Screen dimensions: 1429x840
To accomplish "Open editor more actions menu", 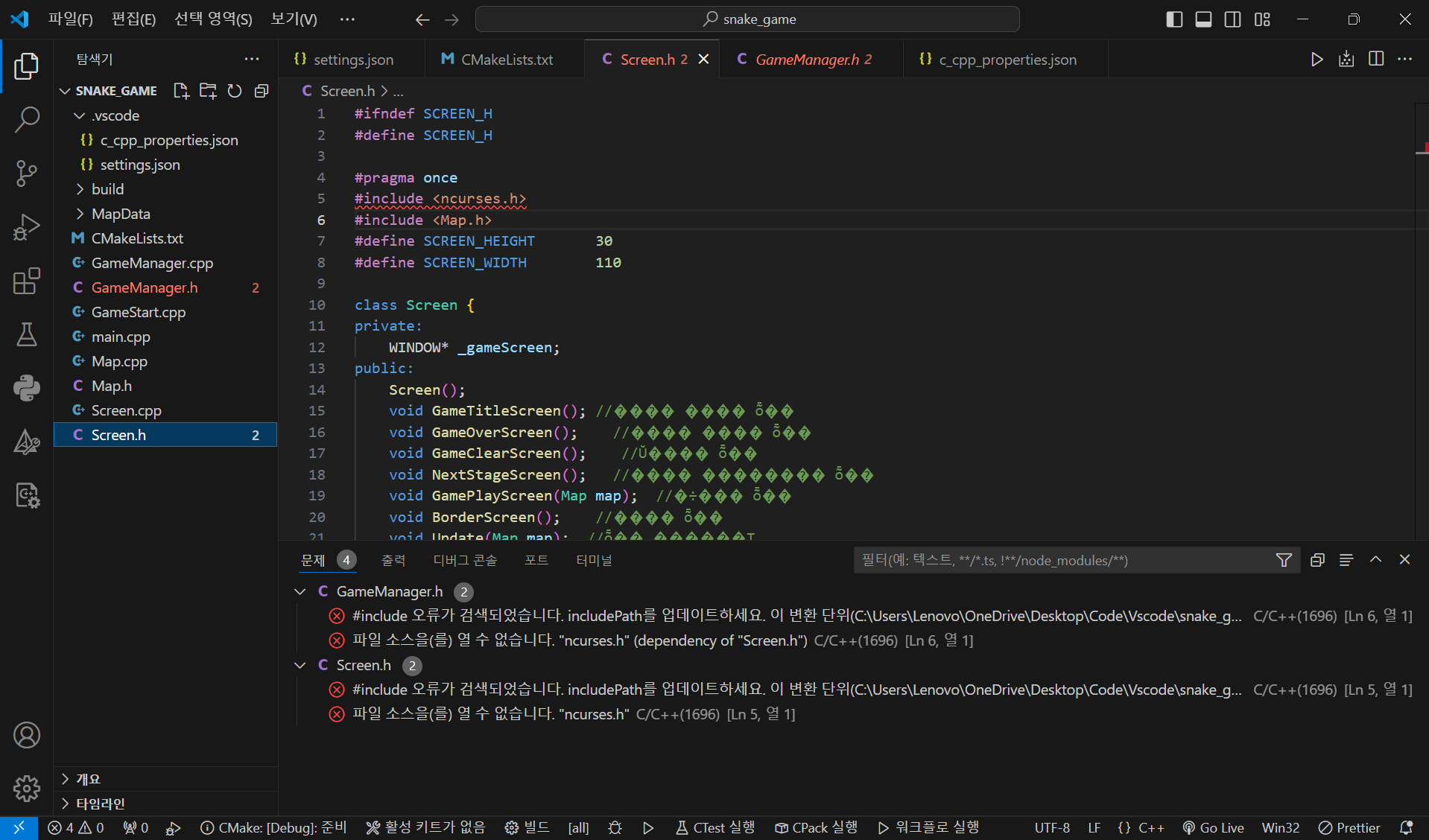I will tap(1404, 60).
